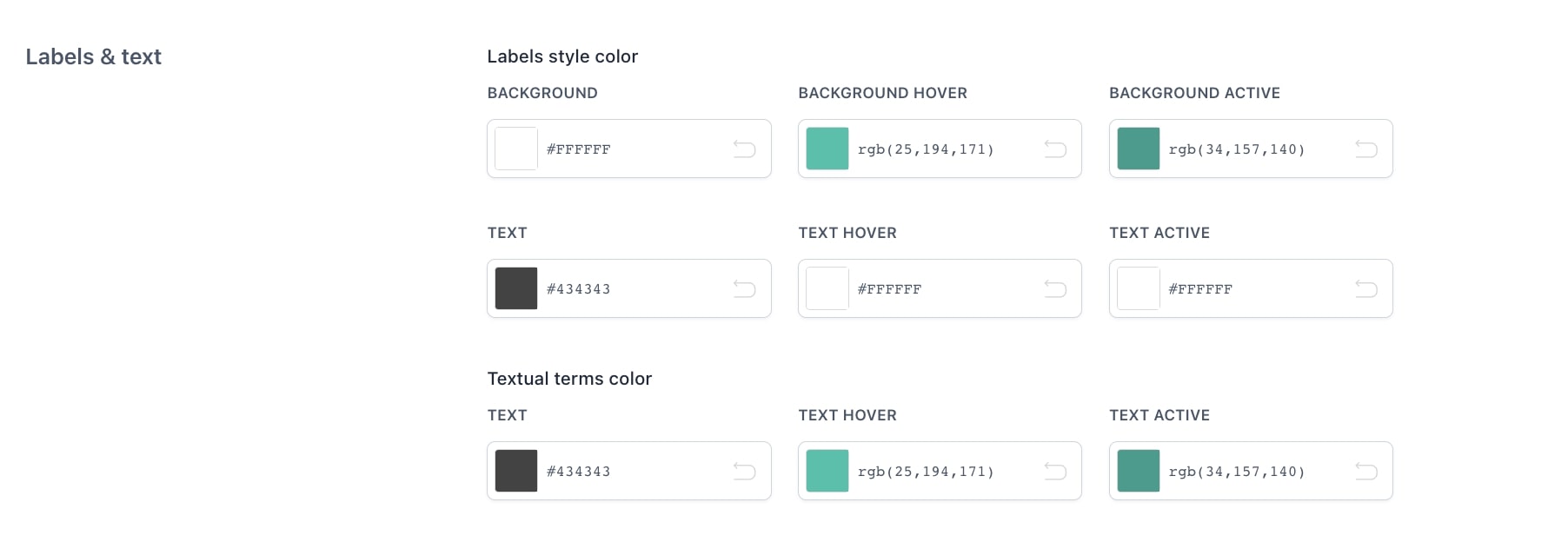
Task: Click Labels style Text dark swatch
Action: tap(516, 289)
